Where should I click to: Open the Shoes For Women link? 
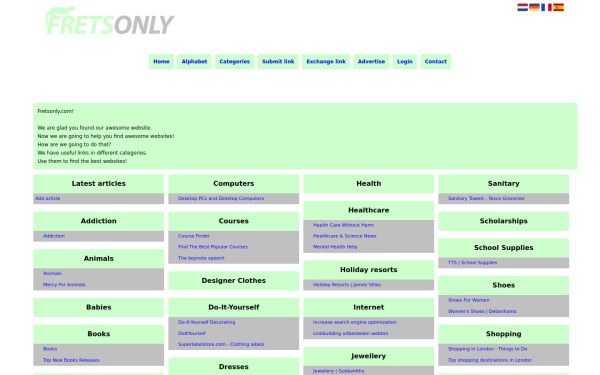pos(469,300)
